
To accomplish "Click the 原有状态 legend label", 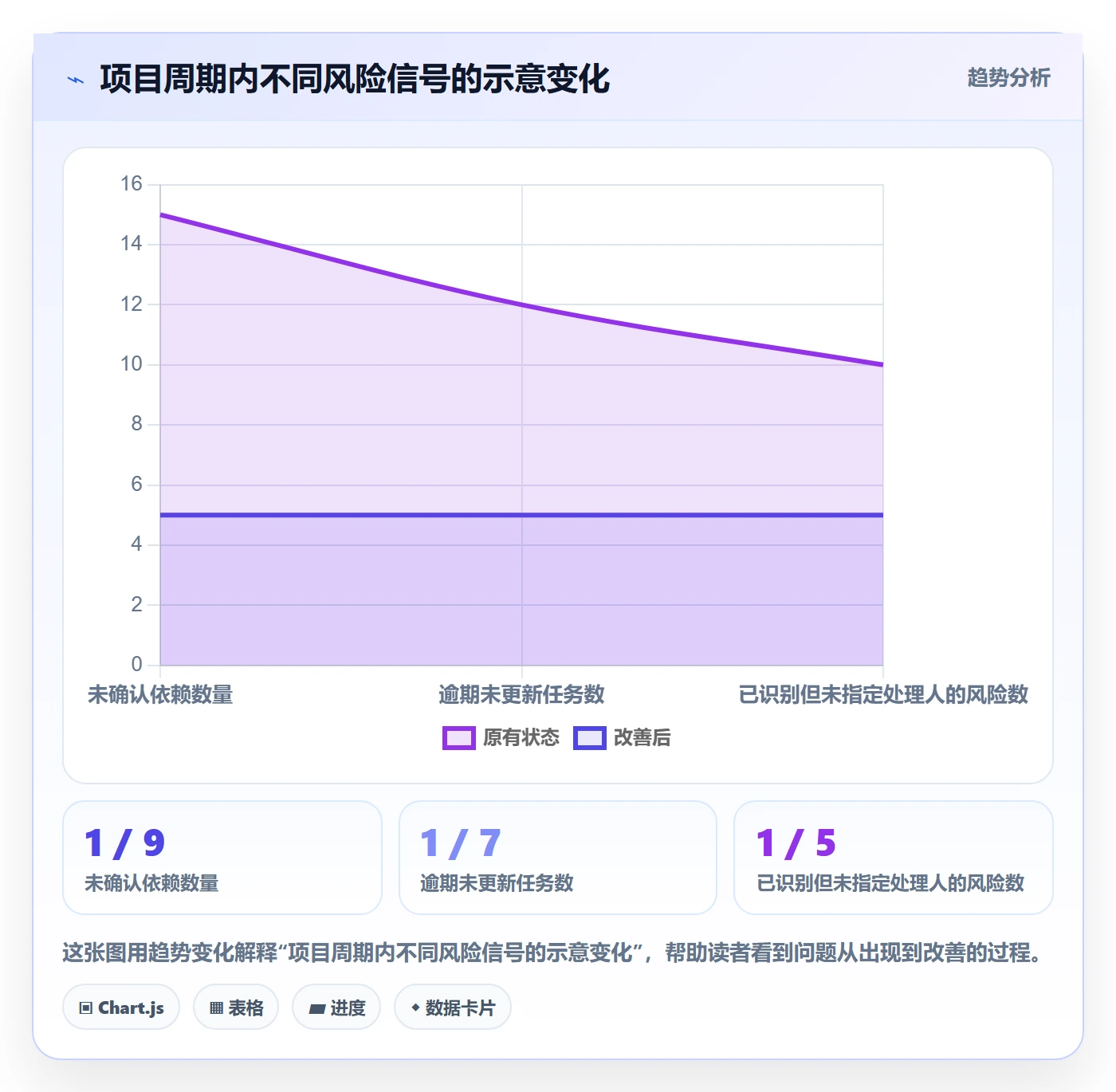I will pyautogui.click(x=521, y=738).
